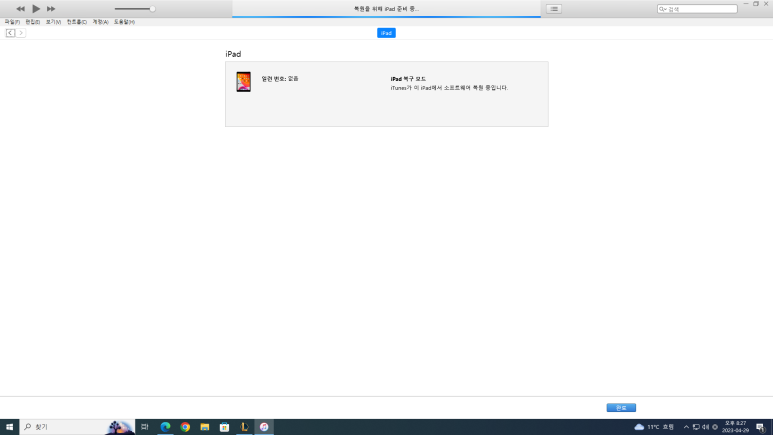Click the iPad section heading
Viewport: 773px width, 435px height.
click(233, 54)
